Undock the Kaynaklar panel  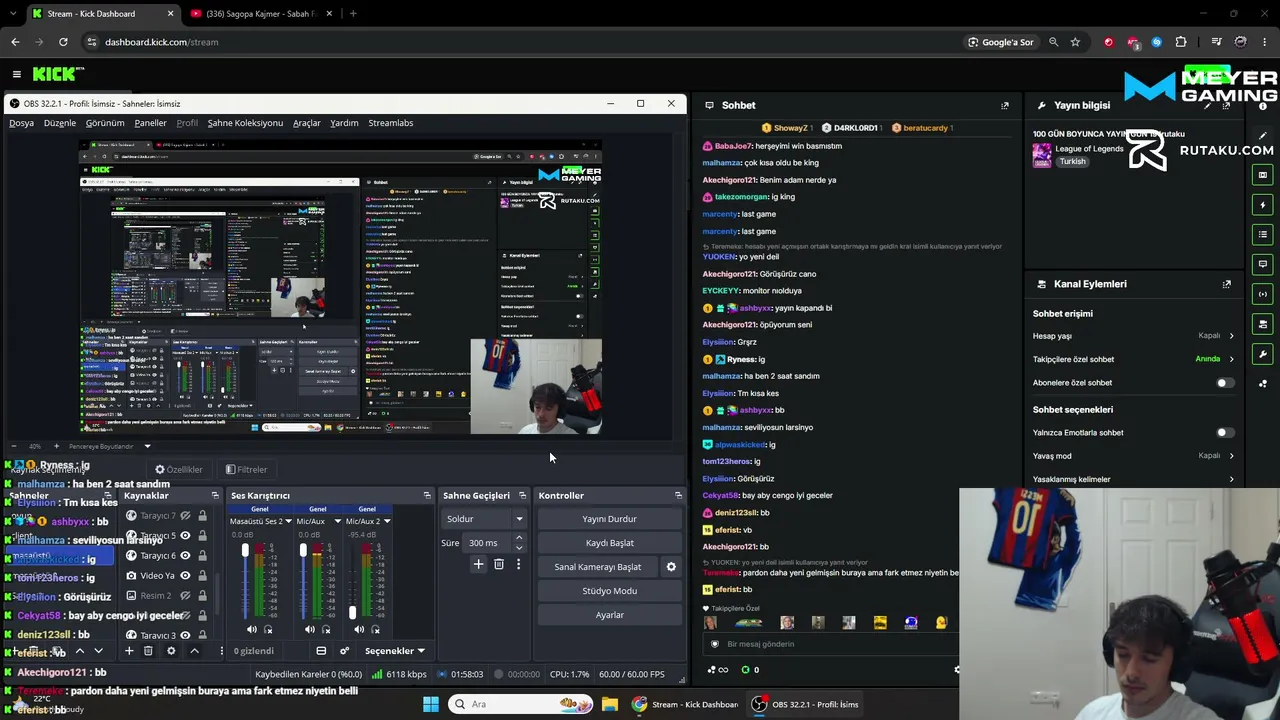[x=215, y=495]
